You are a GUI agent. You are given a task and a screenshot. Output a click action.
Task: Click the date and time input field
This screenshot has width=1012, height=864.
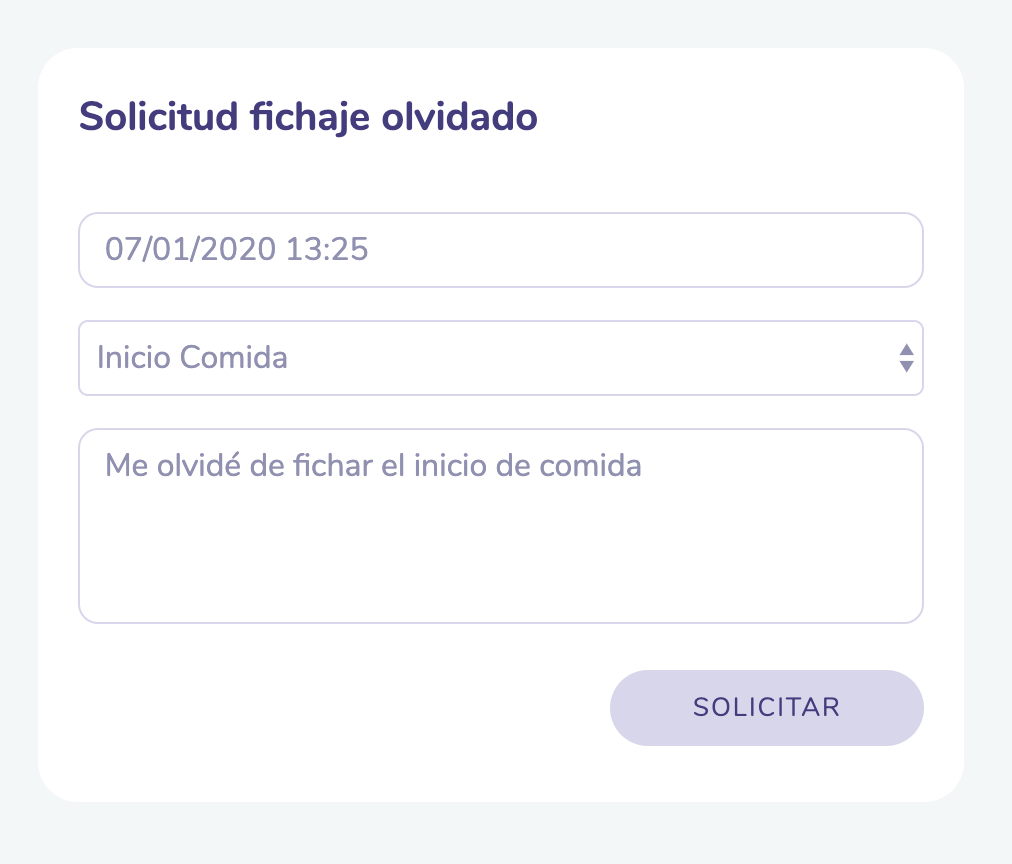click(x=500, y=250)
